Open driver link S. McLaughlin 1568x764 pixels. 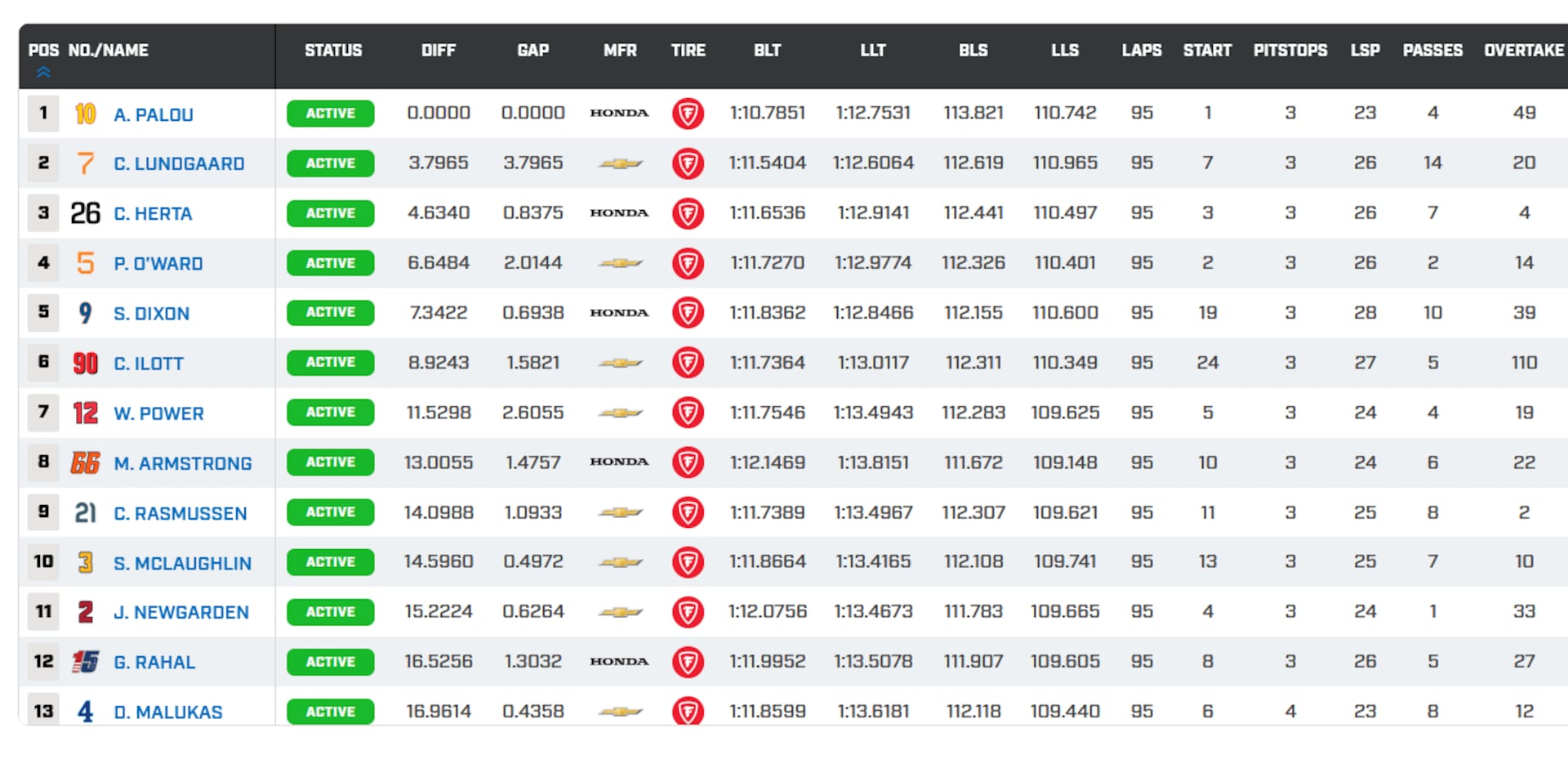182,563
